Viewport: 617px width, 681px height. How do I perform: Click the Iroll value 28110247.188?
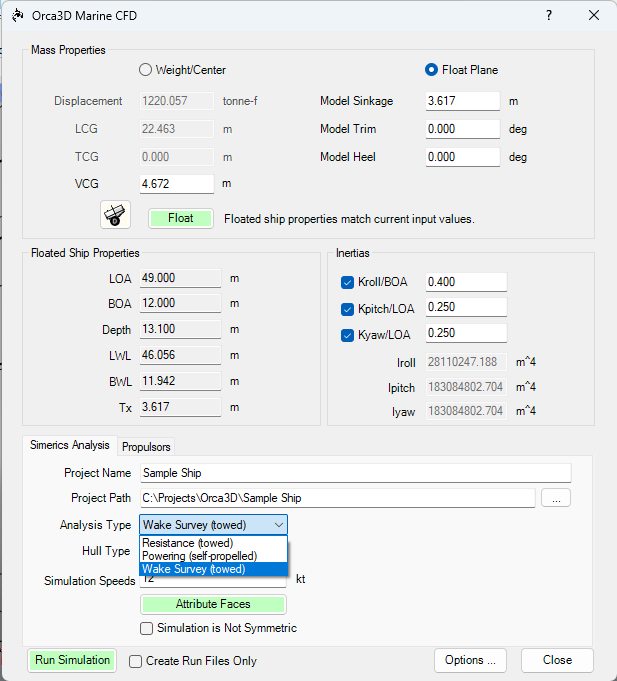466,362
